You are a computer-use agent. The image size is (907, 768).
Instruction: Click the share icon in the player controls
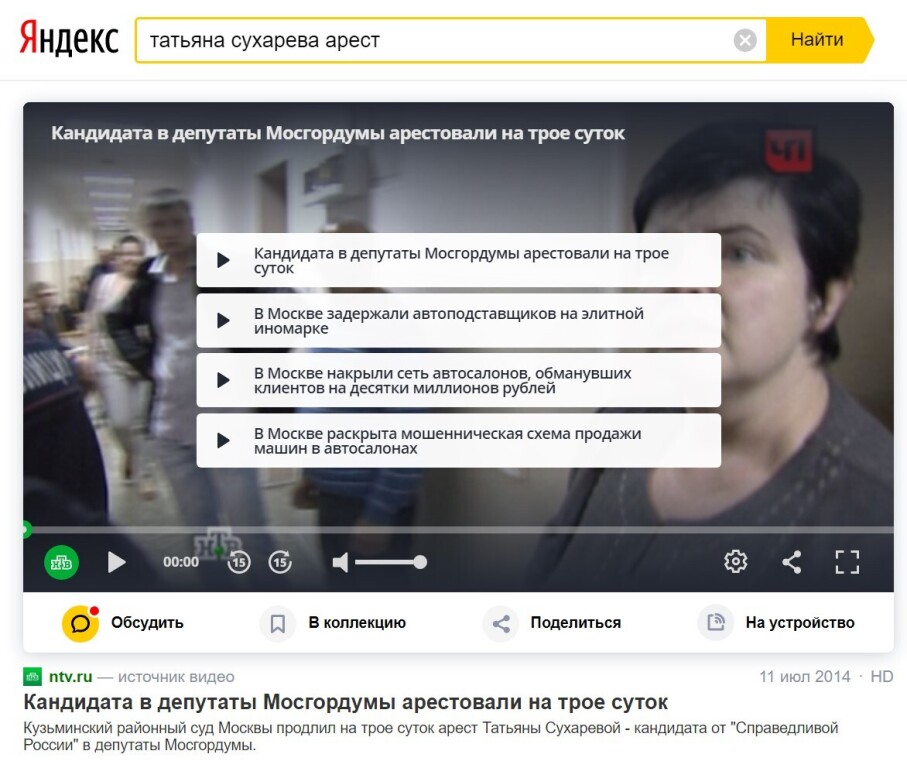pyautogui.click(x=791, y=562)
